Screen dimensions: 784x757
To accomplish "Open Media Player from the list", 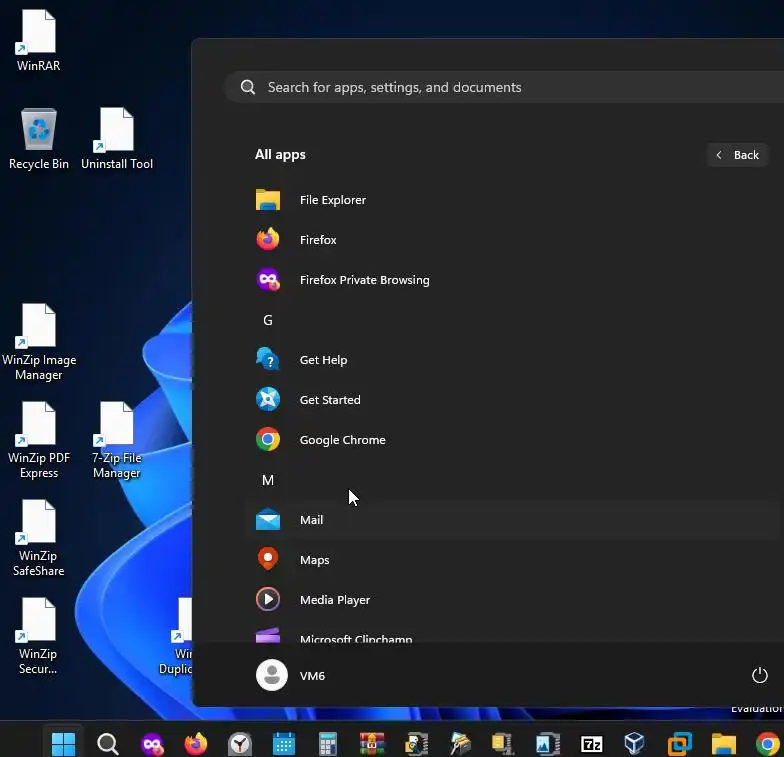I will [514, 600].
